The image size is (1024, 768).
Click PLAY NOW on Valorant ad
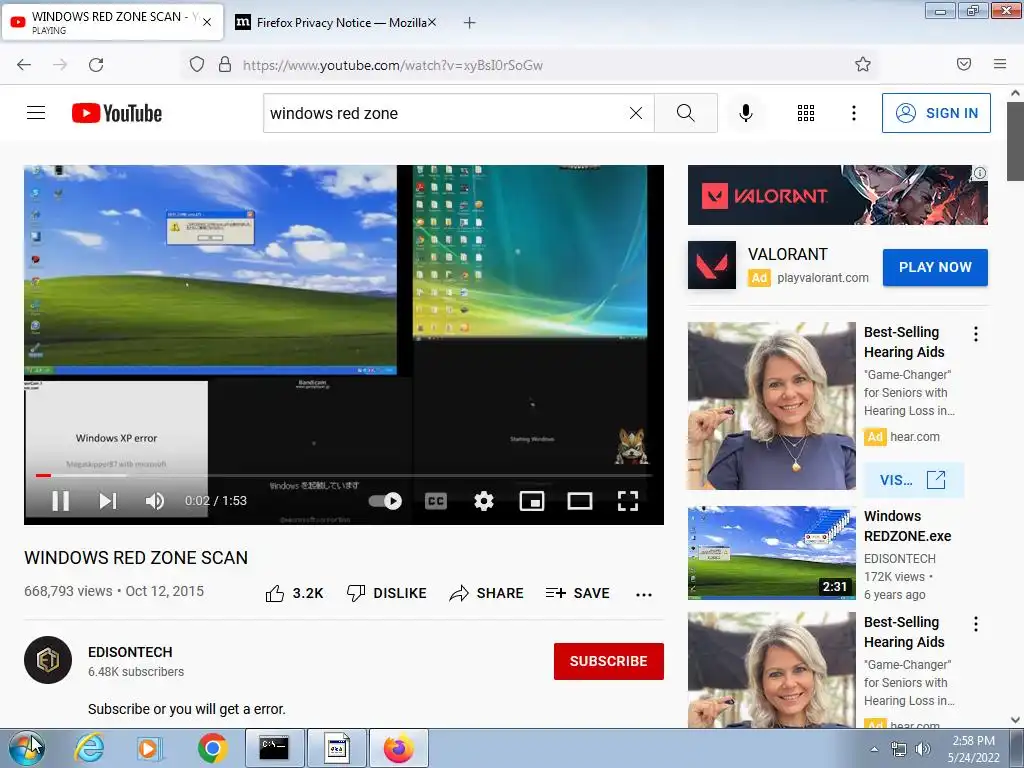(x=935, y=267)
